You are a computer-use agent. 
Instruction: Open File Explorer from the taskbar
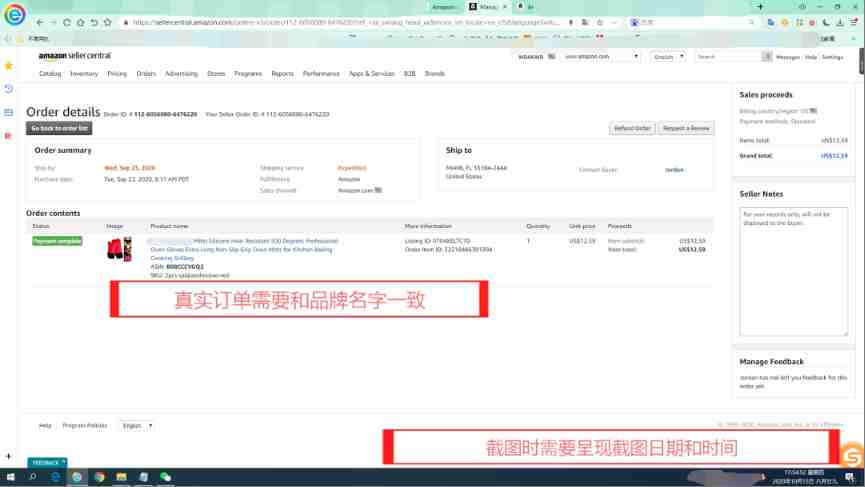tap(121, 477)
